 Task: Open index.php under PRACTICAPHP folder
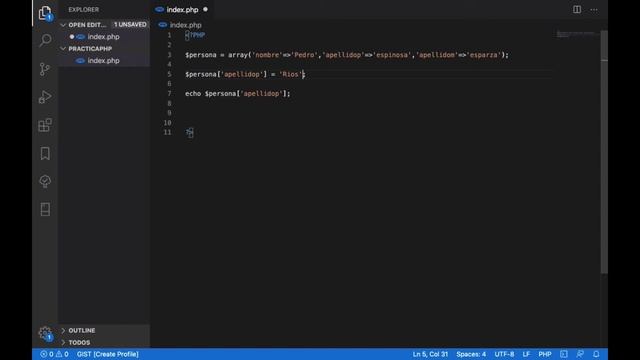coord(104,60)
